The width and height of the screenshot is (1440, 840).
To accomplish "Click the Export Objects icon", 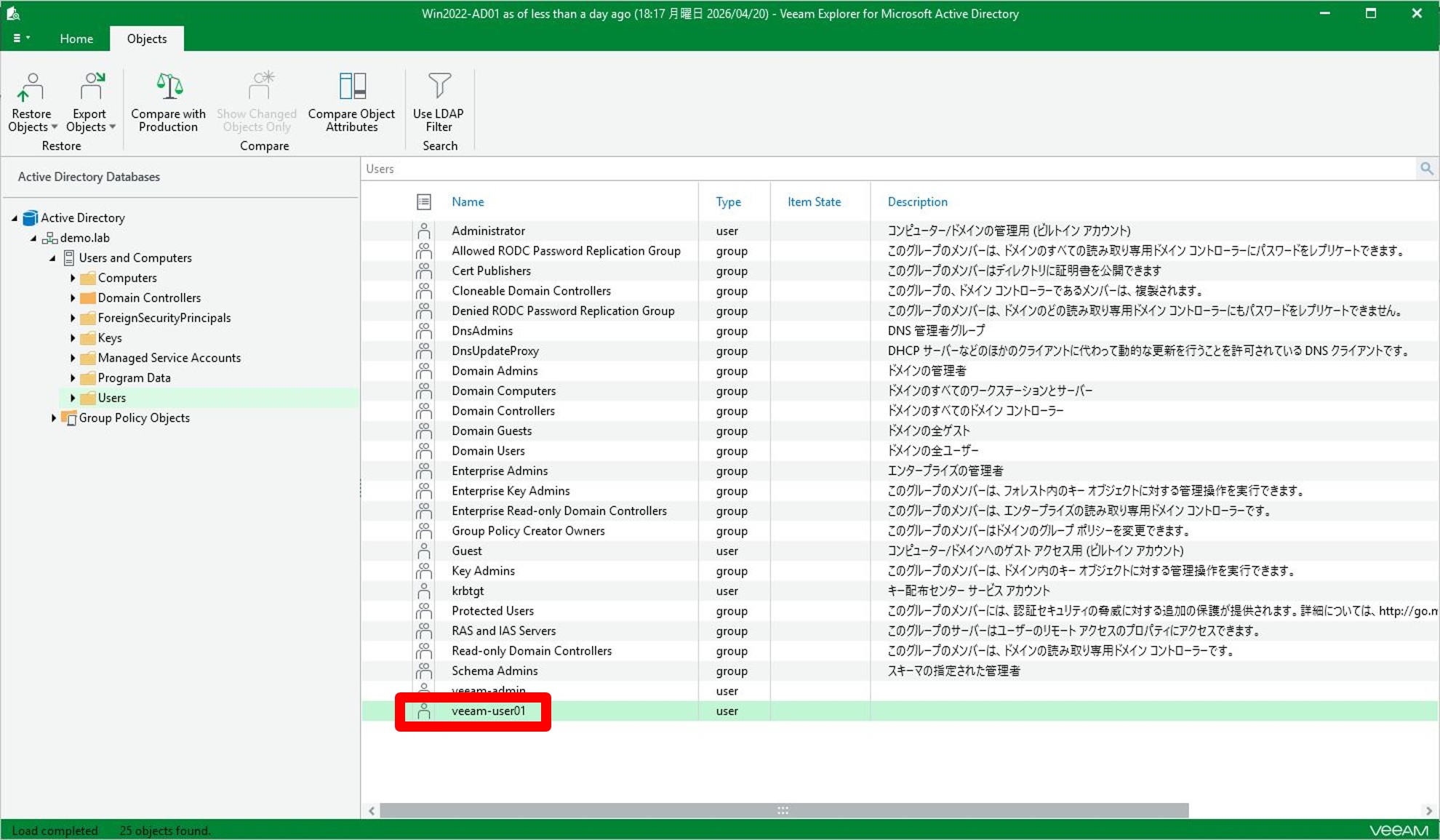I will click(x=92, y=87).
